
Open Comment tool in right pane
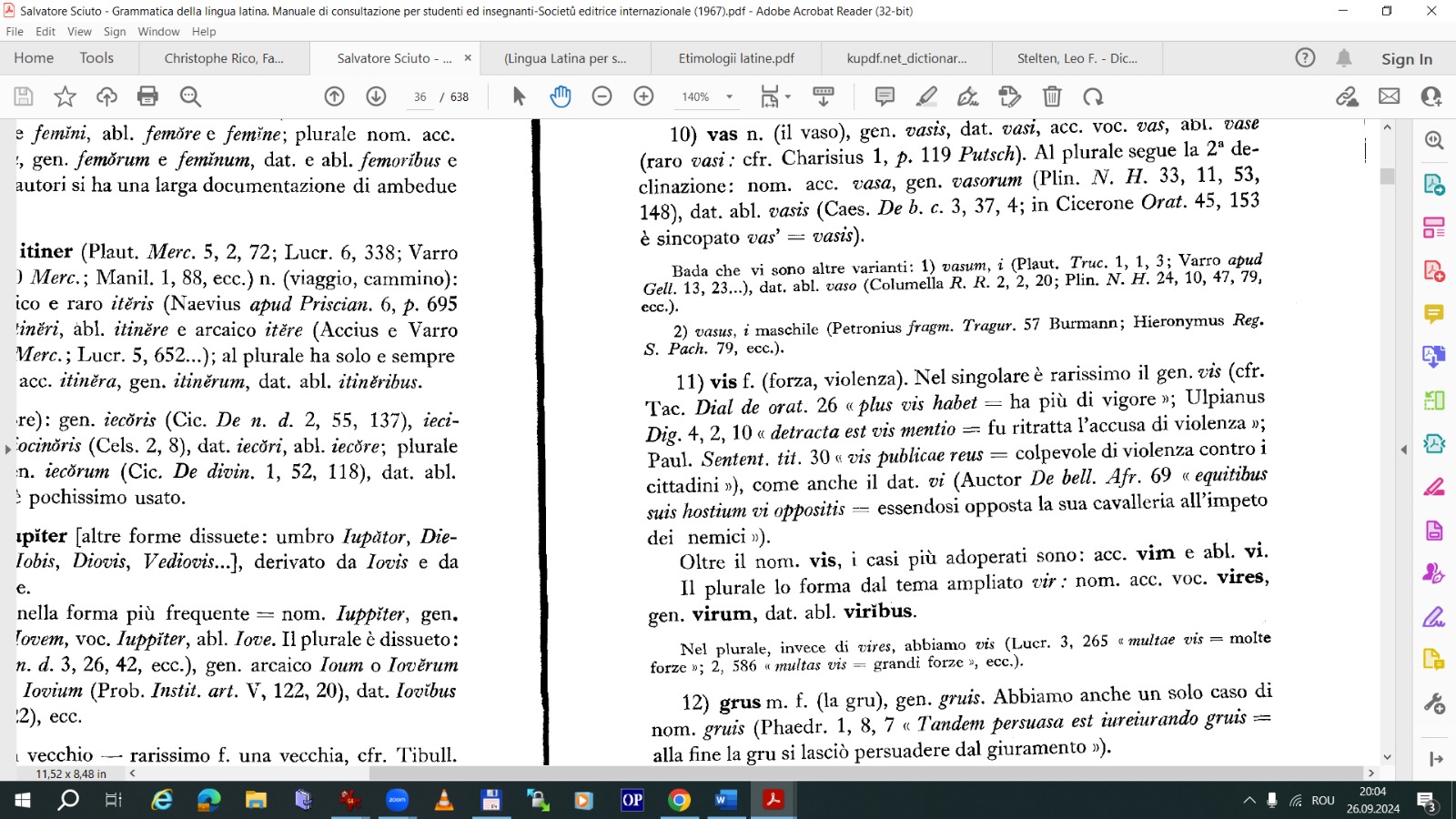(1434, 314)
